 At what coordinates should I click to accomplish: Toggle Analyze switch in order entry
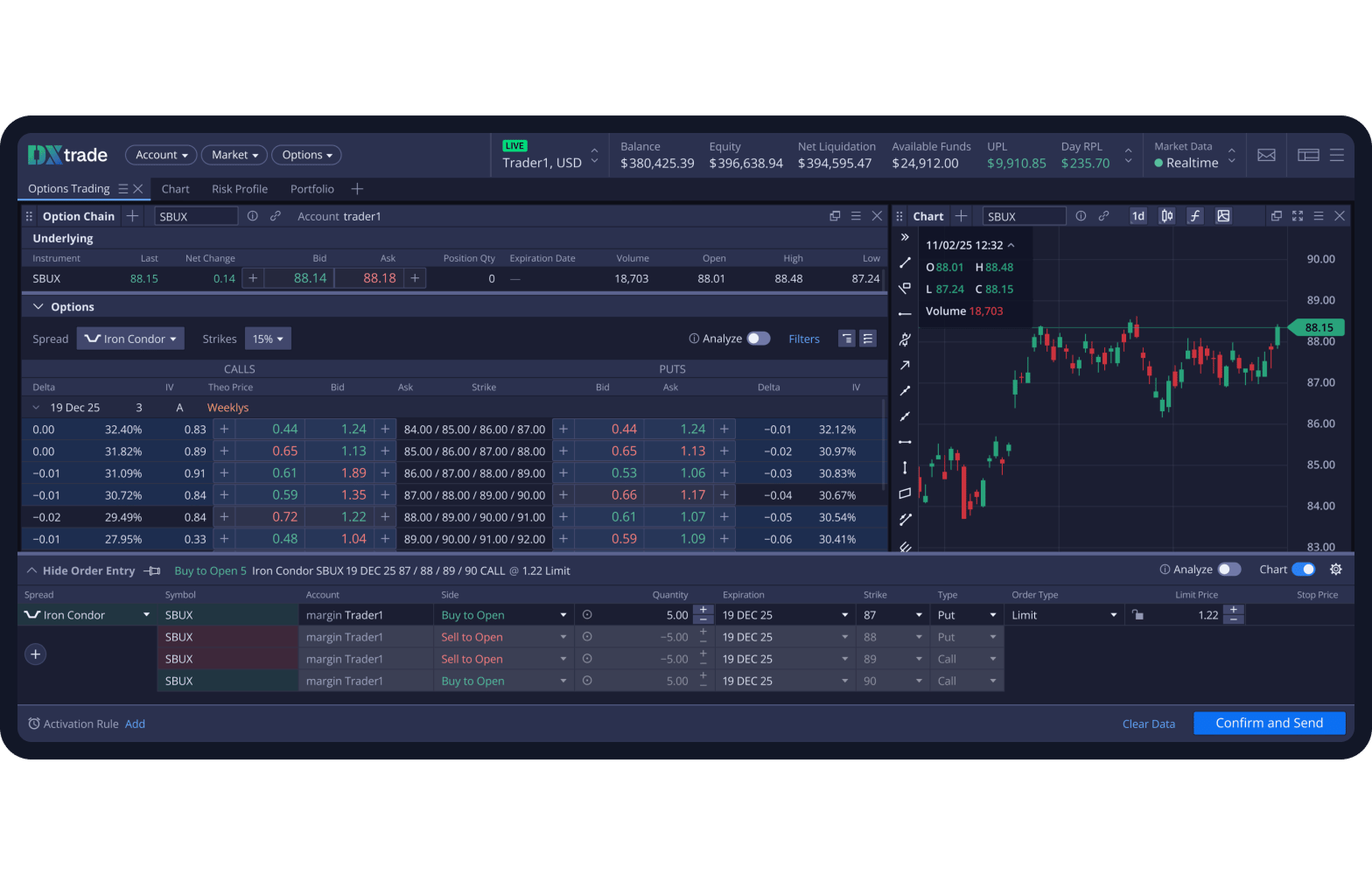point(1229,570)
